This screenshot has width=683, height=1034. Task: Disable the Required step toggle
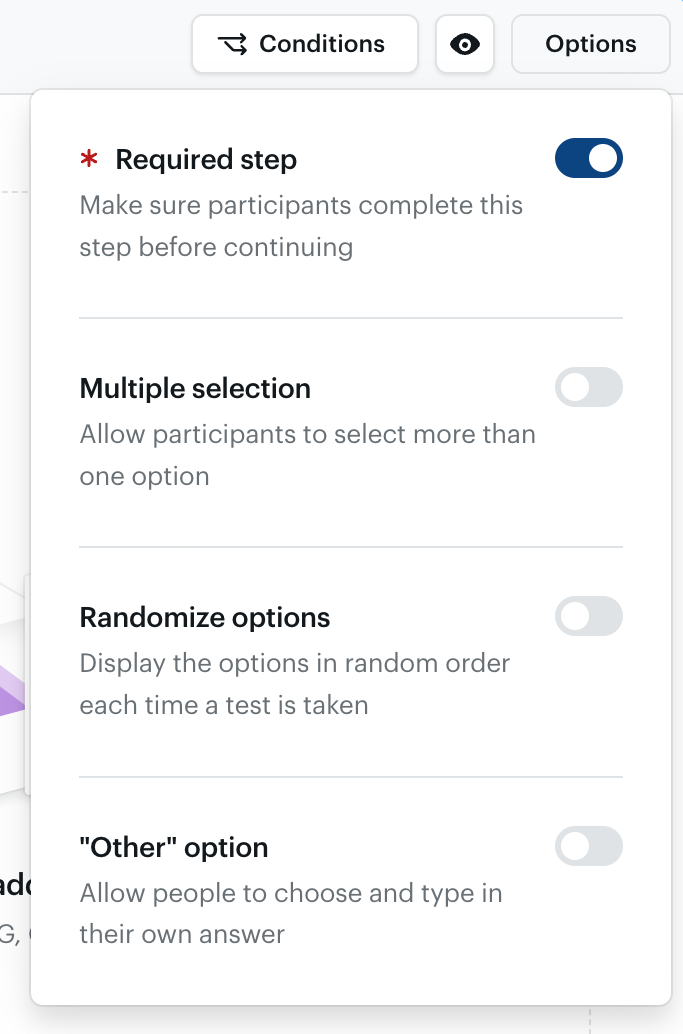pyautogui.click(x=589, y=158)
